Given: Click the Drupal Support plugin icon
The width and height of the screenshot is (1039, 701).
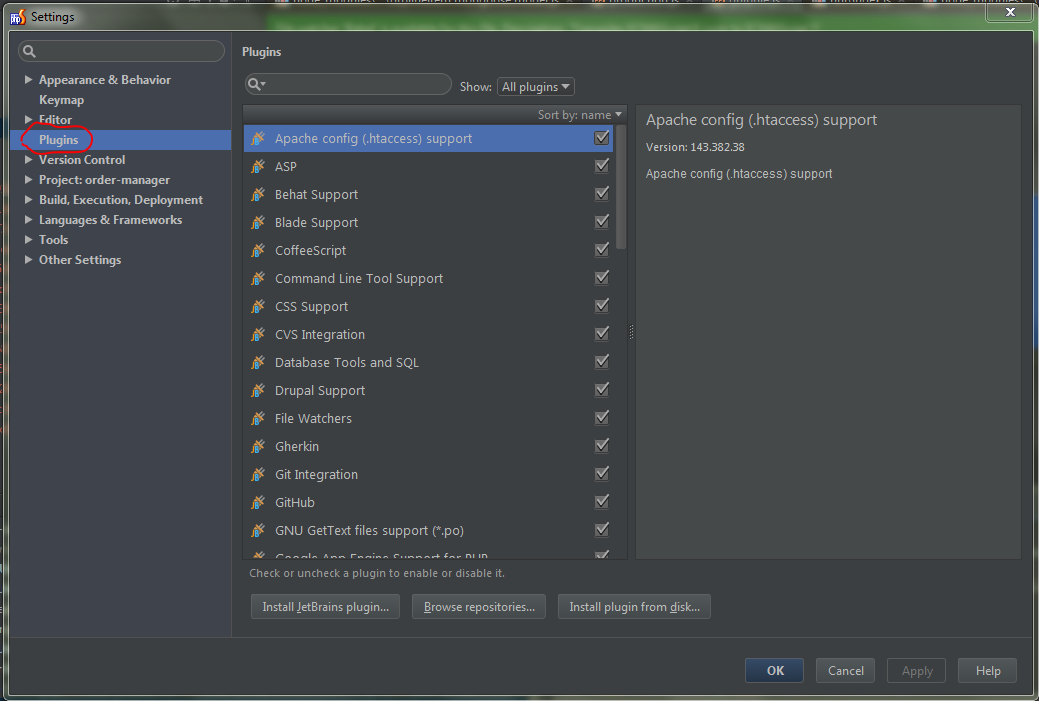Looking at the screenshot, I should 258,390.
